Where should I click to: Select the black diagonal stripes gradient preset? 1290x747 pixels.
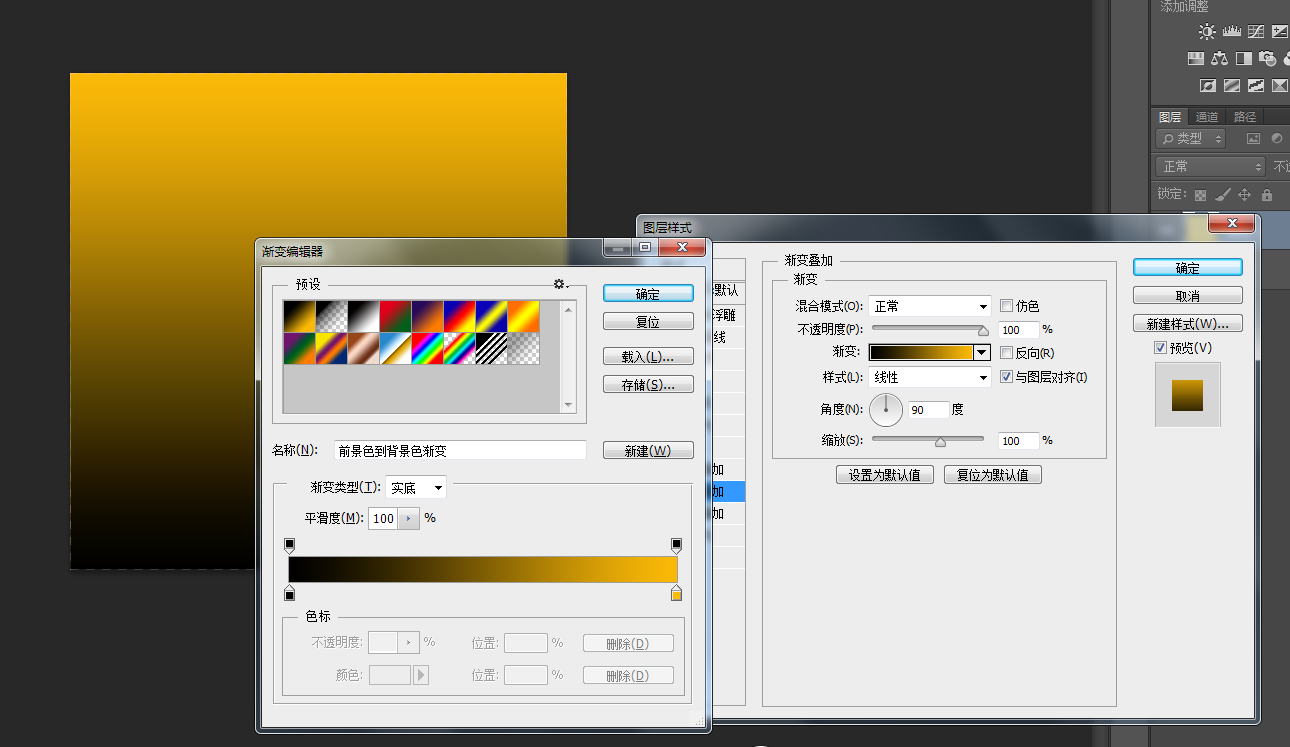click(492, 349)
